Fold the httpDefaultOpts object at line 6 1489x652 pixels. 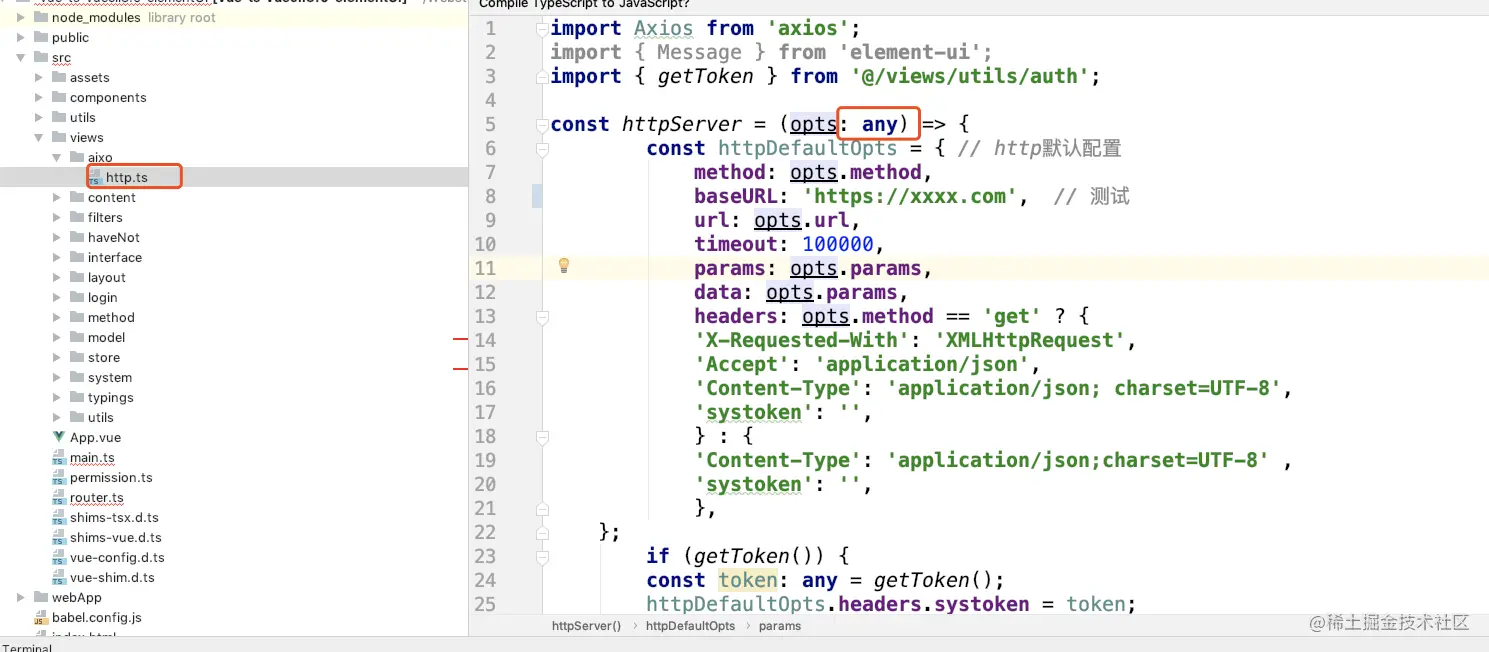tap(542, 149)
